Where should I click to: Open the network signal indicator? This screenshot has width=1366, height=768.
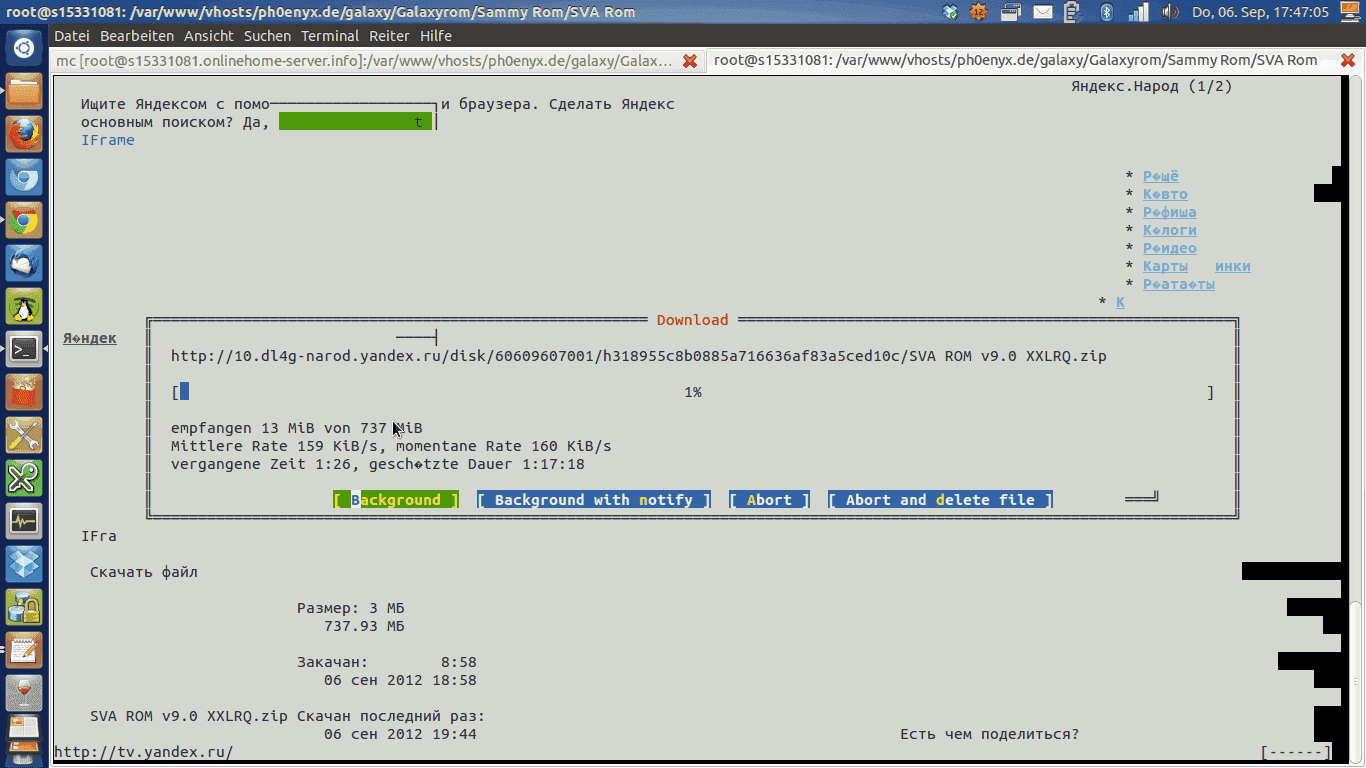point(1138,12)
